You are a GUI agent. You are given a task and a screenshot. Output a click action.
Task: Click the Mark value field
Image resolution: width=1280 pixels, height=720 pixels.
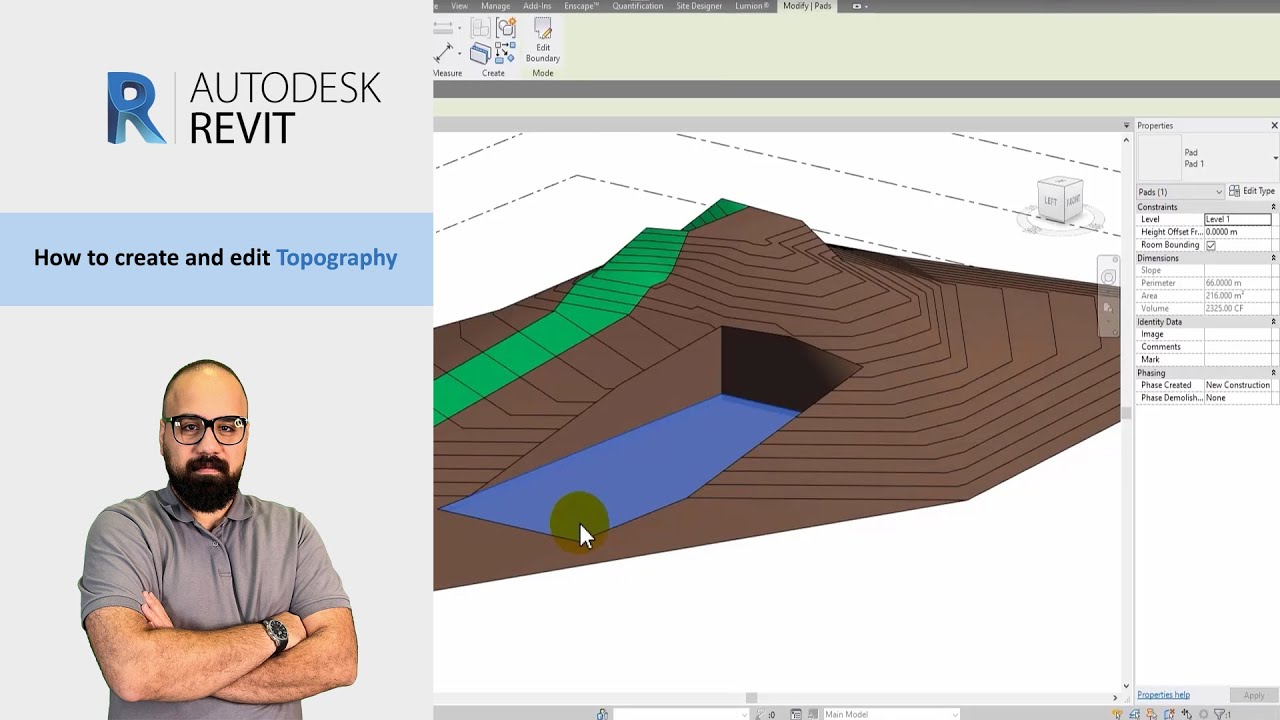pyautogui.click(x=1238, y=360)
